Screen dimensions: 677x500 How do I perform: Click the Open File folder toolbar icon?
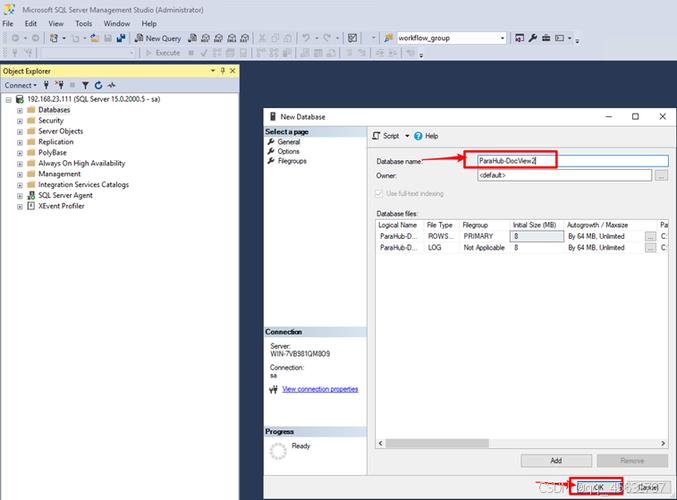pyautogui.click(x=94, y=38)
